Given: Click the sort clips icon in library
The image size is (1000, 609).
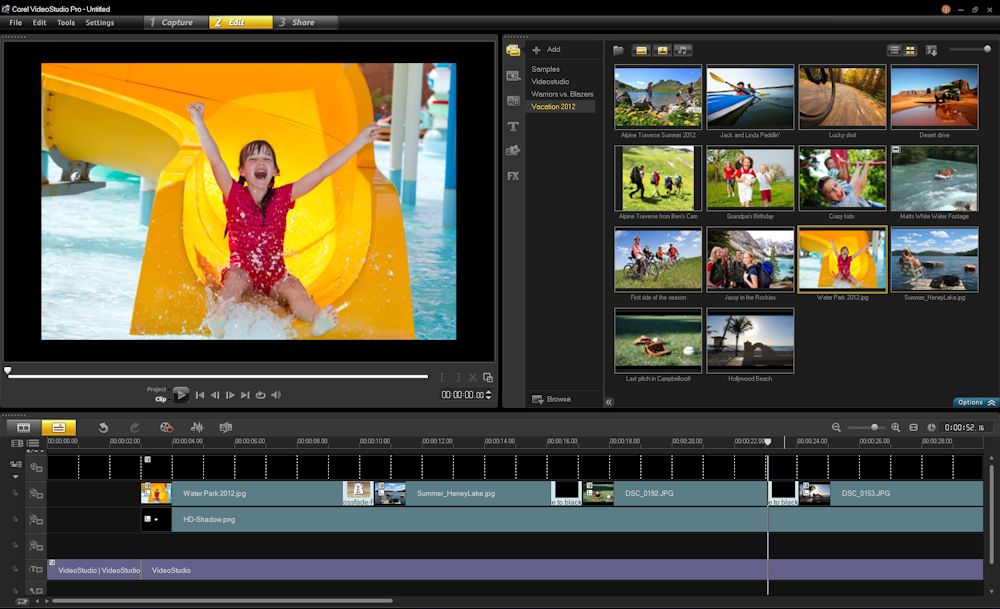Looking at the screenshot, I should (x=932, y=50).
